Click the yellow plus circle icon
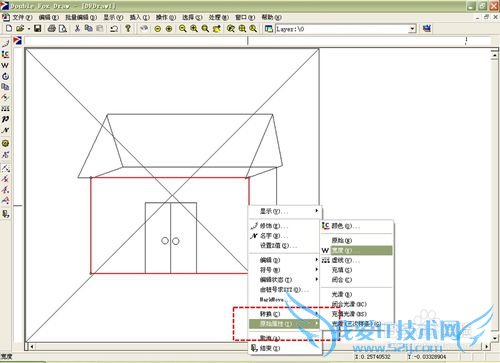The width and height of the screenshot is (500, 363). pyautogui.click(x=169, y=29)
